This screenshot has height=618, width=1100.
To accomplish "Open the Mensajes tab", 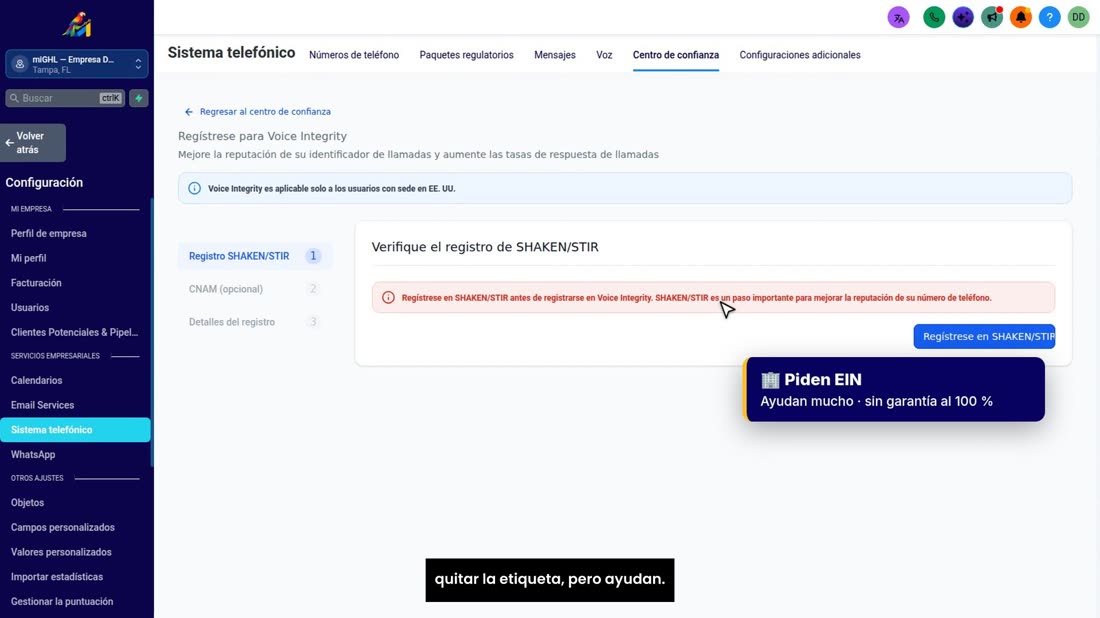I will pos(555,55).
